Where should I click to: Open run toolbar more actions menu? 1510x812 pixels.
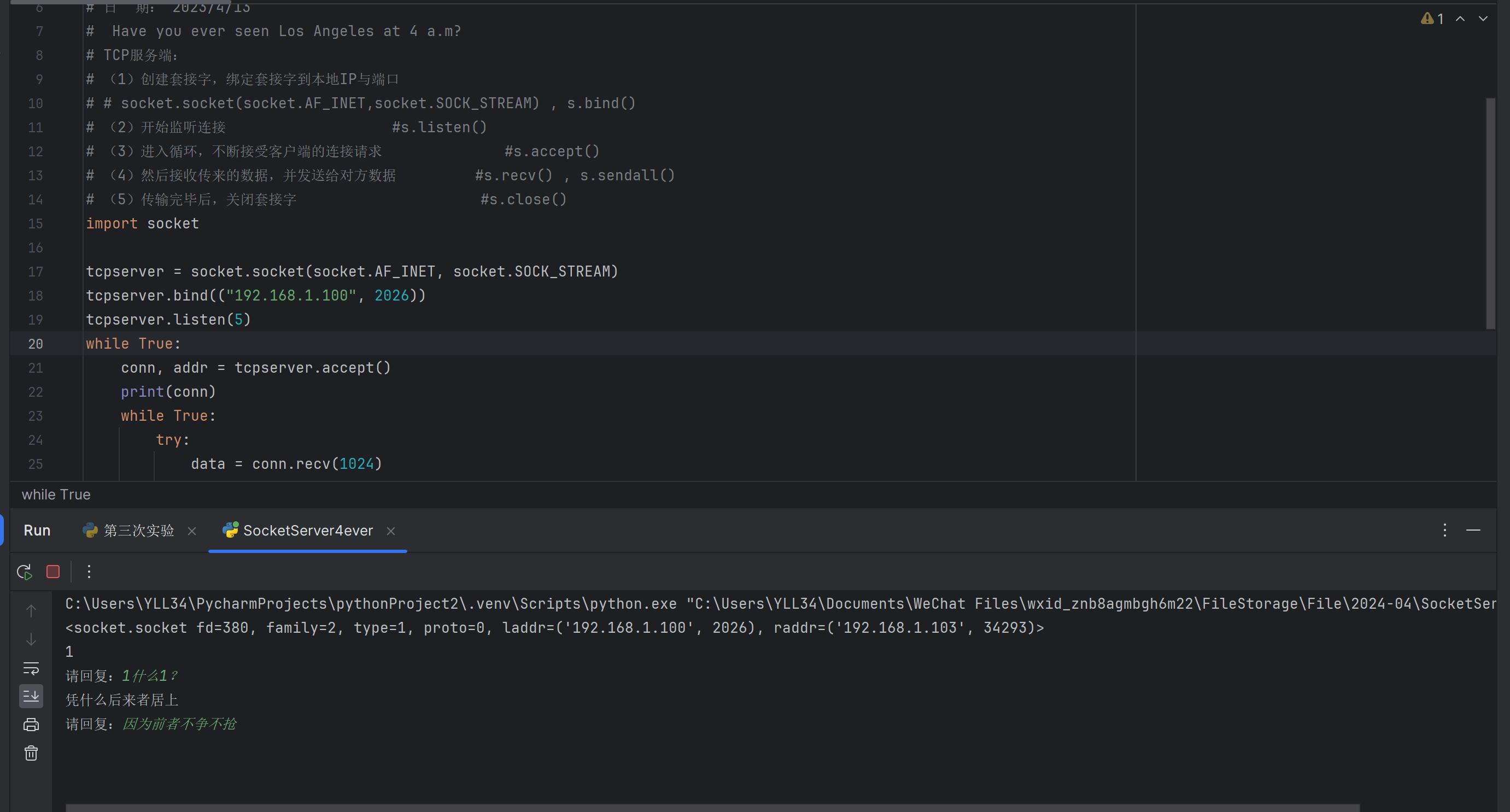[89, 572]
